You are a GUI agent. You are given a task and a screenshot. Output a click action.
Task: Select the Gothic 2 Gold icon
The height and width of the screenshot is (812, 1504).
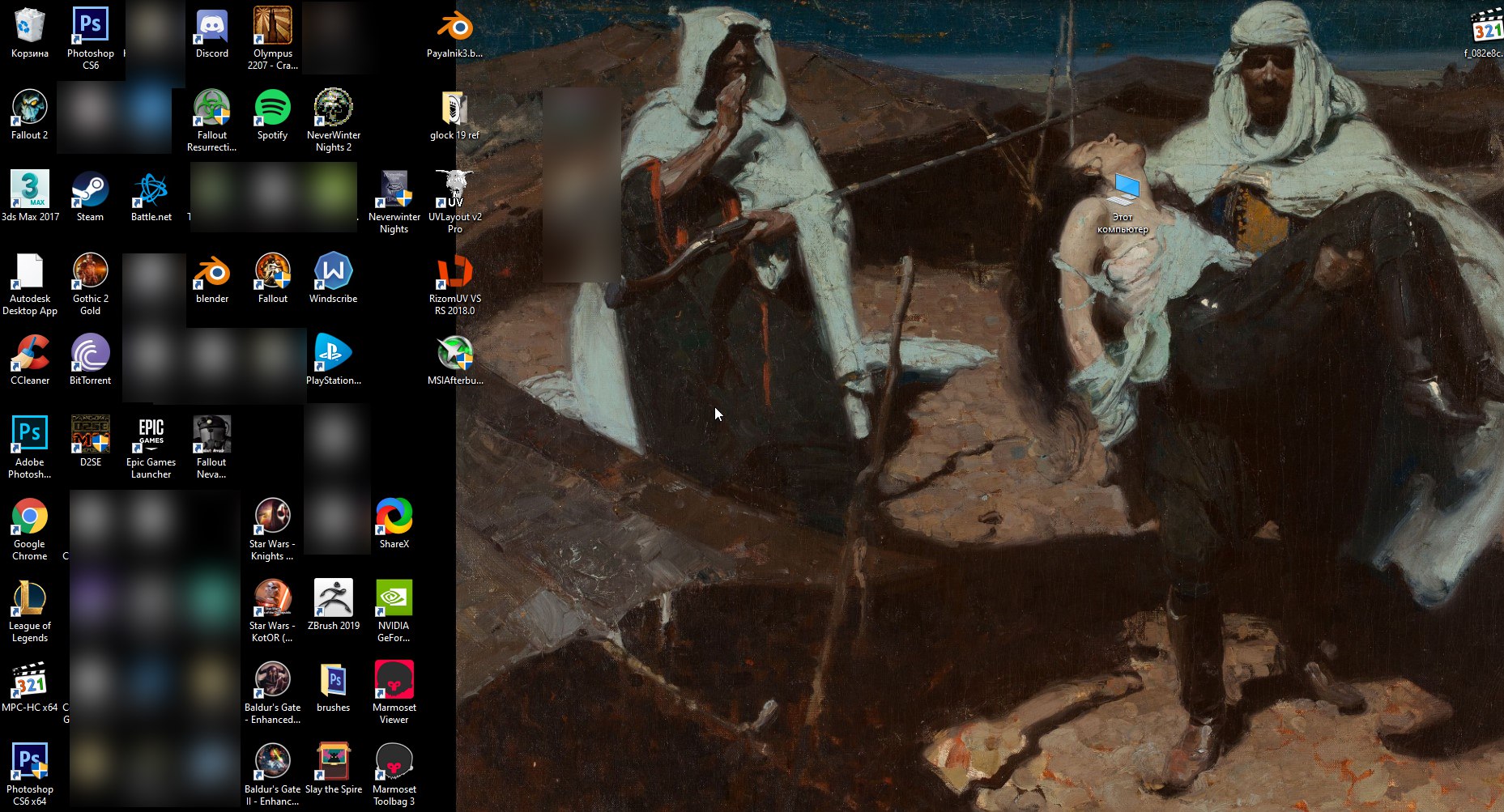(91, 272)
